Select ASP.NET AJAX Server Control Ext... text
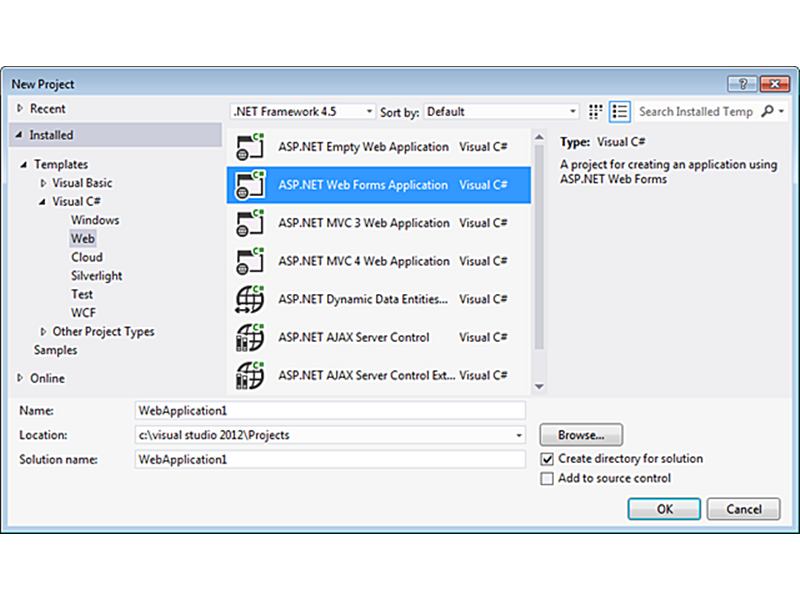800x600 pixels. click(x=366, y=376)
